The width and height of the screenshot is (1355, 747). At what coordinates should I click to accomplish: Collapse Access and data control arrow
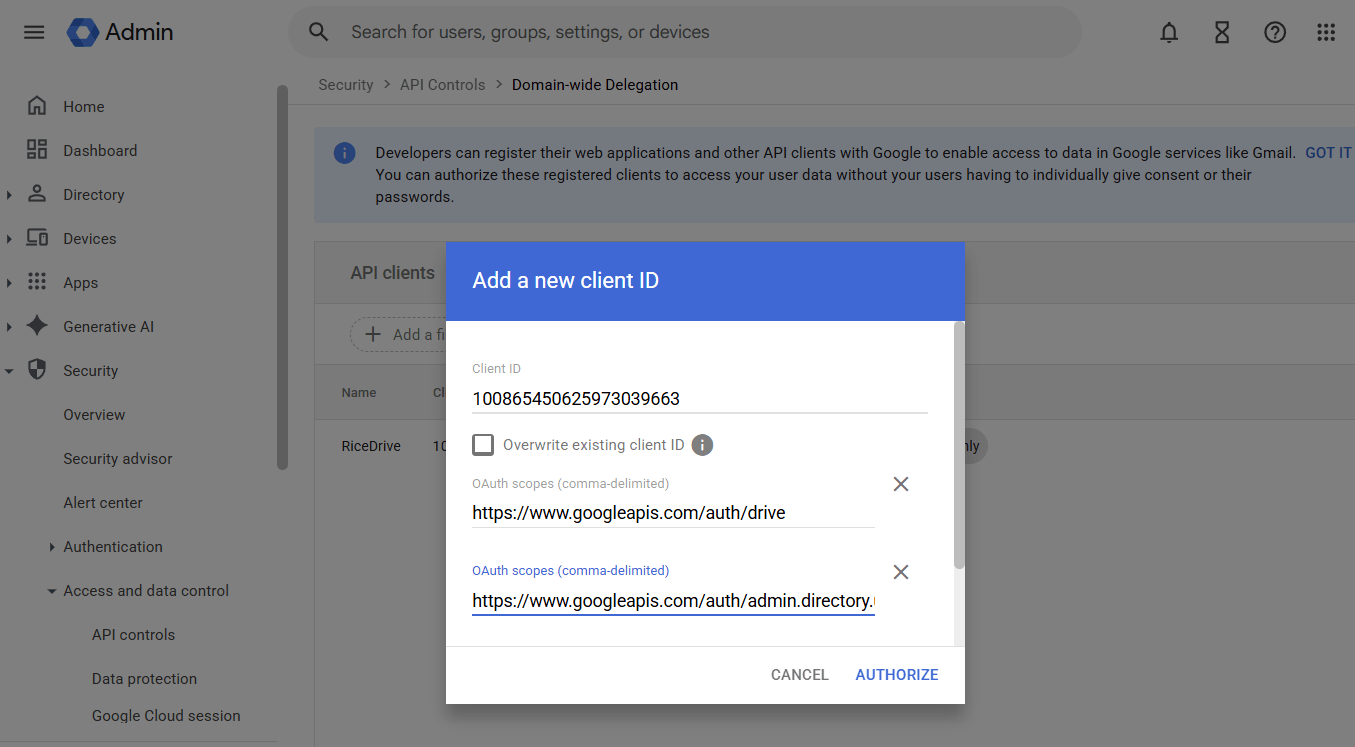click(x=52, y=591)
